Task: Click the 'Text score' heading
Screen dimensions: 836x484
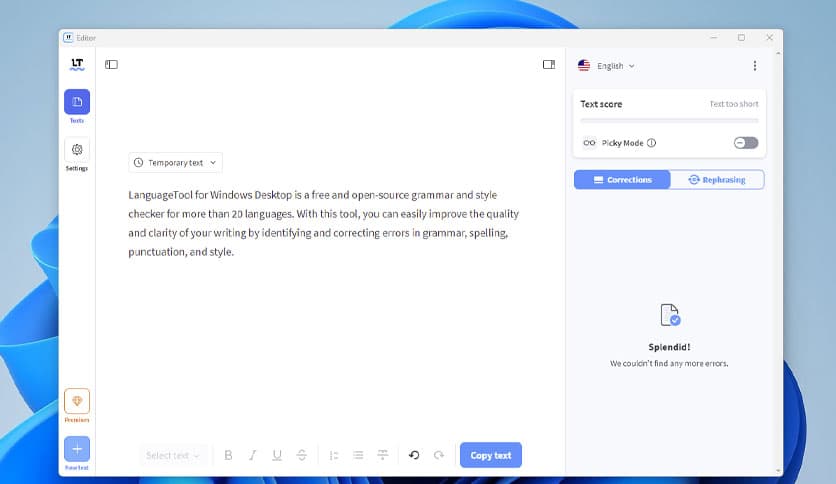Action: pos(601,104)
